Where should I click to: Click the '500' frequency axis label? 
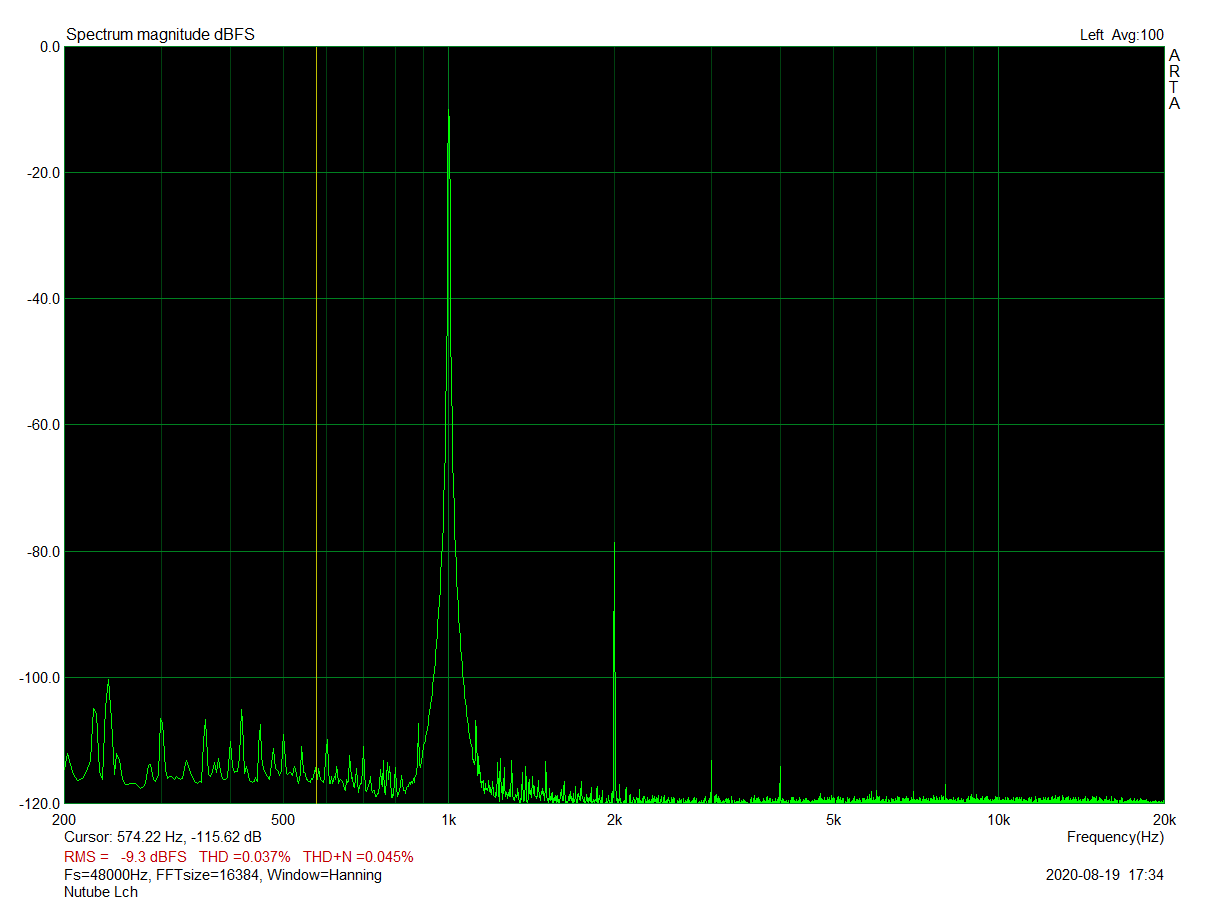pyautogui.click(x=283, y=820)
